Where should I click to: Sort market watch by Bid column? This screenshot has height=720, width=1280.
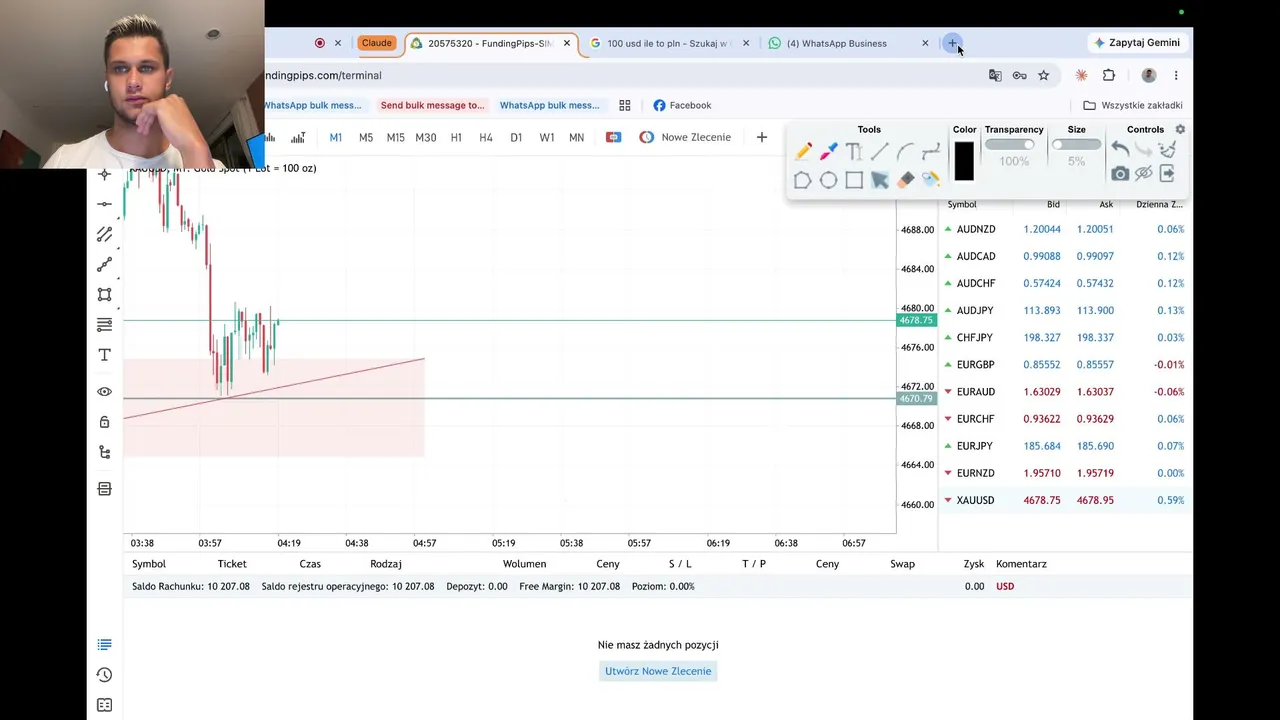(x=1053, y=204)
